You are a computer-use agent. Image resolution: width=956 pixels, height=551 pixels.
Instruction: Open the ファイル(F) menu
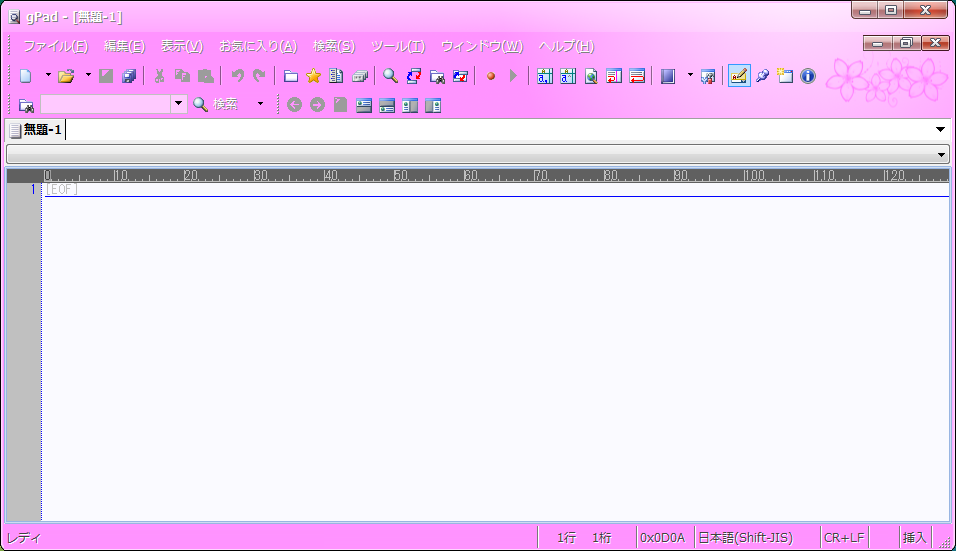[55, 46]
